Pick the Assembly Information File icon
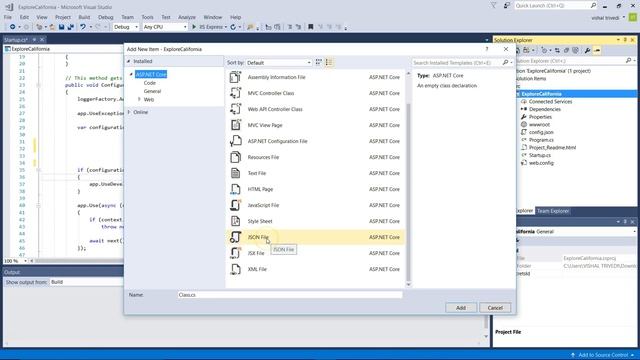This screenshot has height=360, width=640. (236, 77)
